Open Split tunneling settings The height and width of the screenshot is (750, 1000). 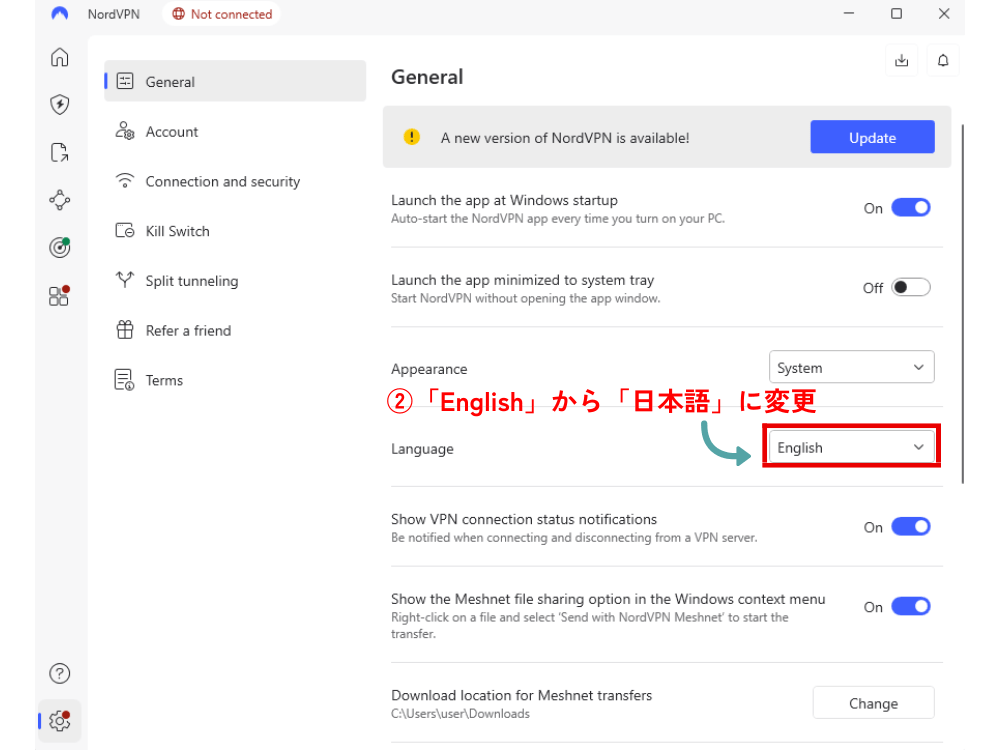[x=191, y=281]
